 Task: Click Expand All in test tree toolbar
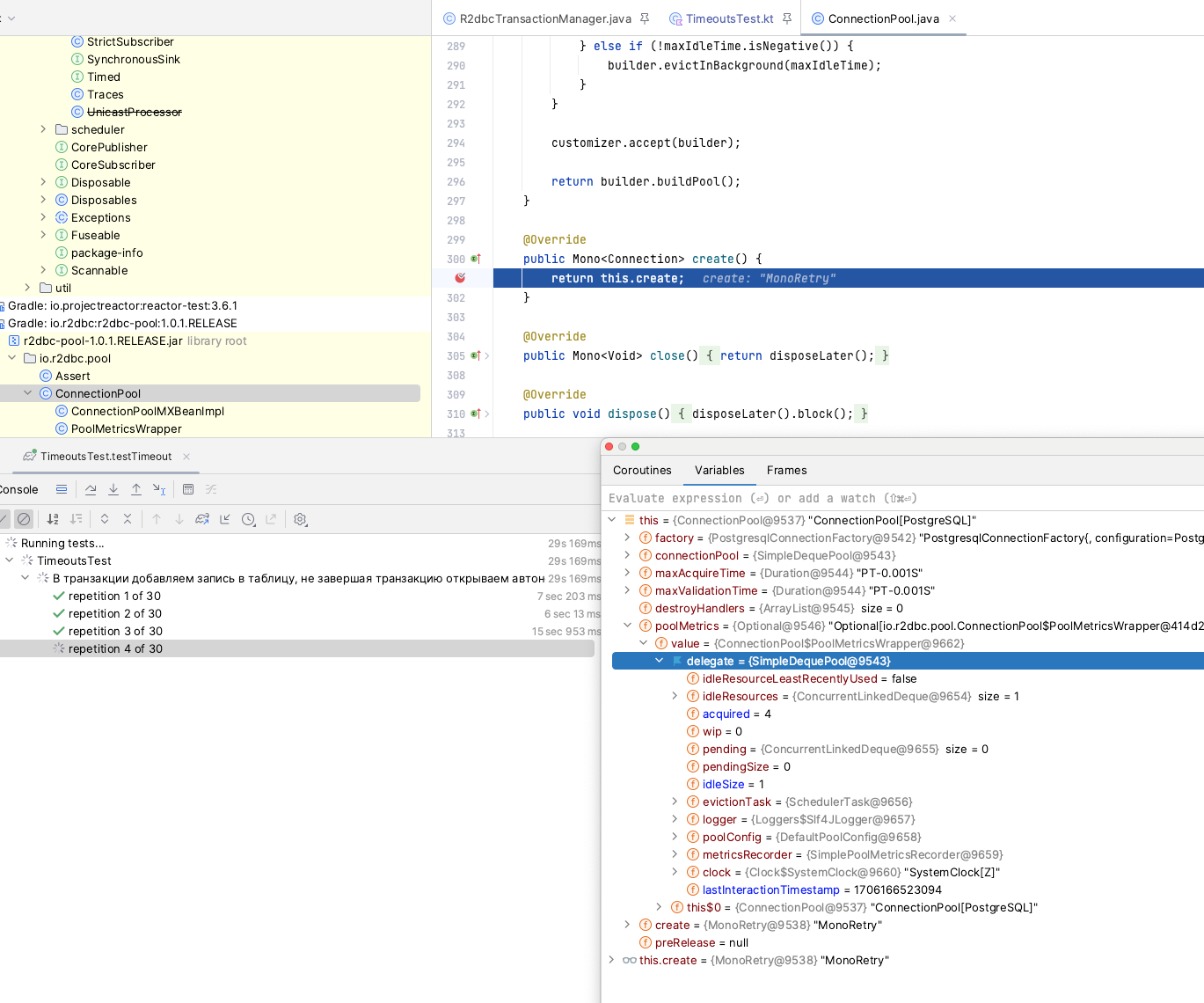pos(105,519)
